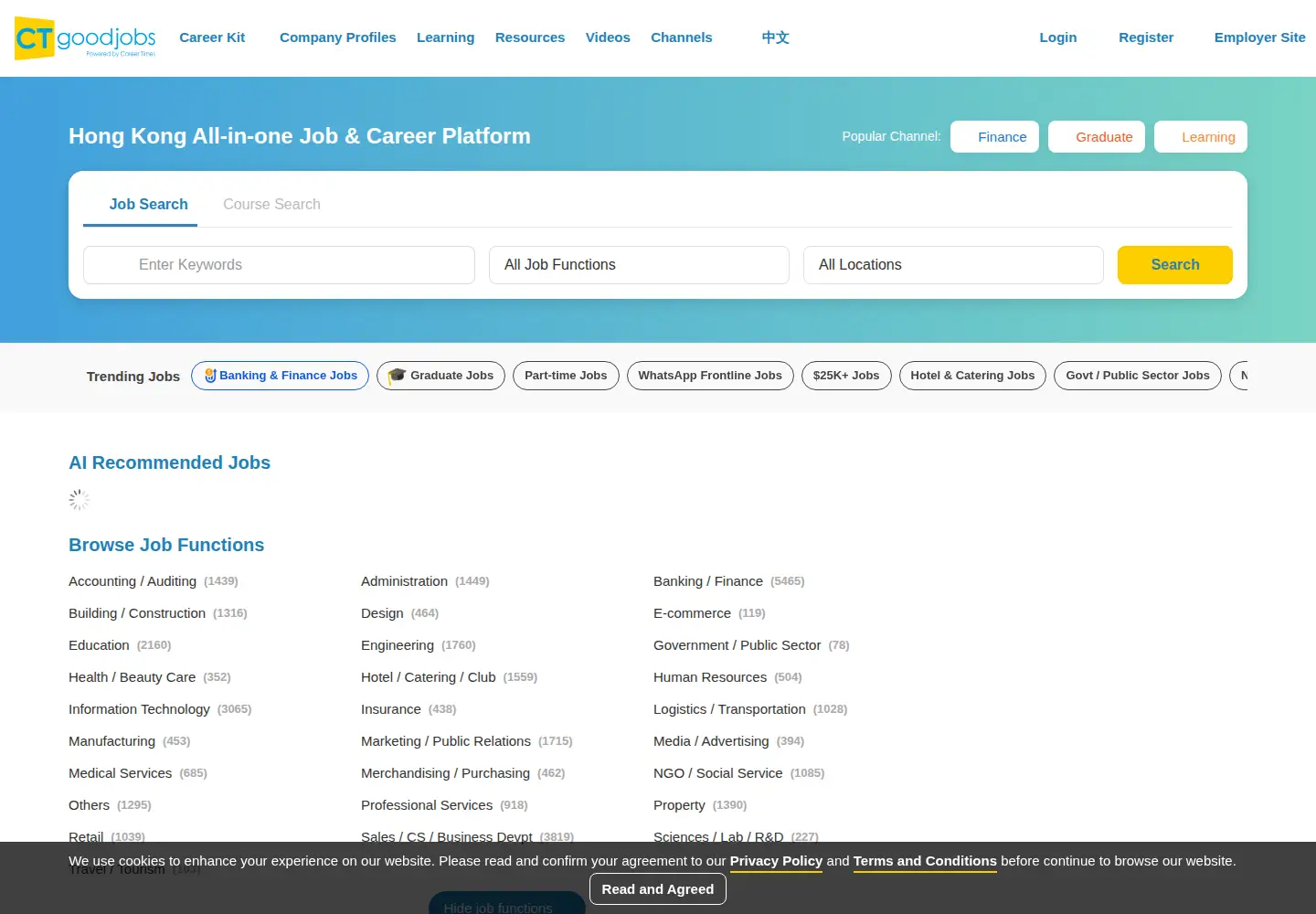Select WhatsApp Frontline Jobs tag
Screen dimensions: 1316x914
(x=710, y=376)
